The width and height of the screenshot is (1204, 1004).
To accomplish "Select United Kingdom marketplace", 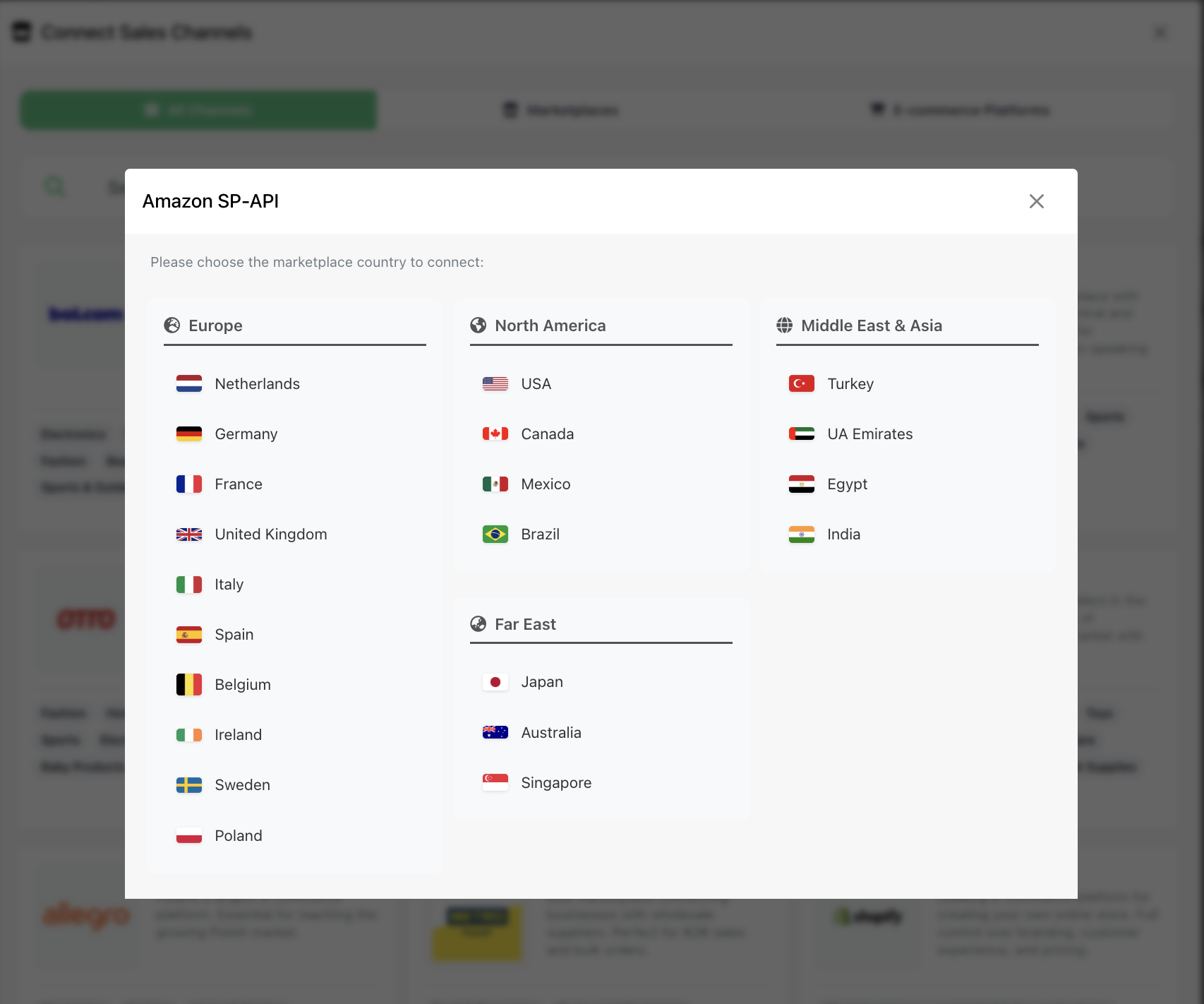I will (x=270, y=534).
